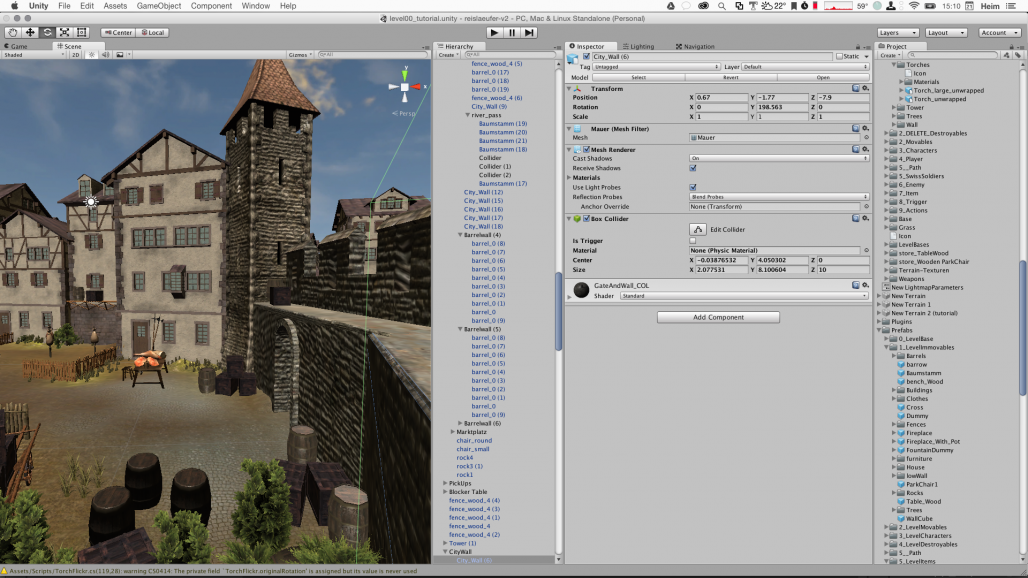The width and height of the screenshot is (1028, 578).
Task: Click the Edit Collider icon button
Action: tap(698, 229)
